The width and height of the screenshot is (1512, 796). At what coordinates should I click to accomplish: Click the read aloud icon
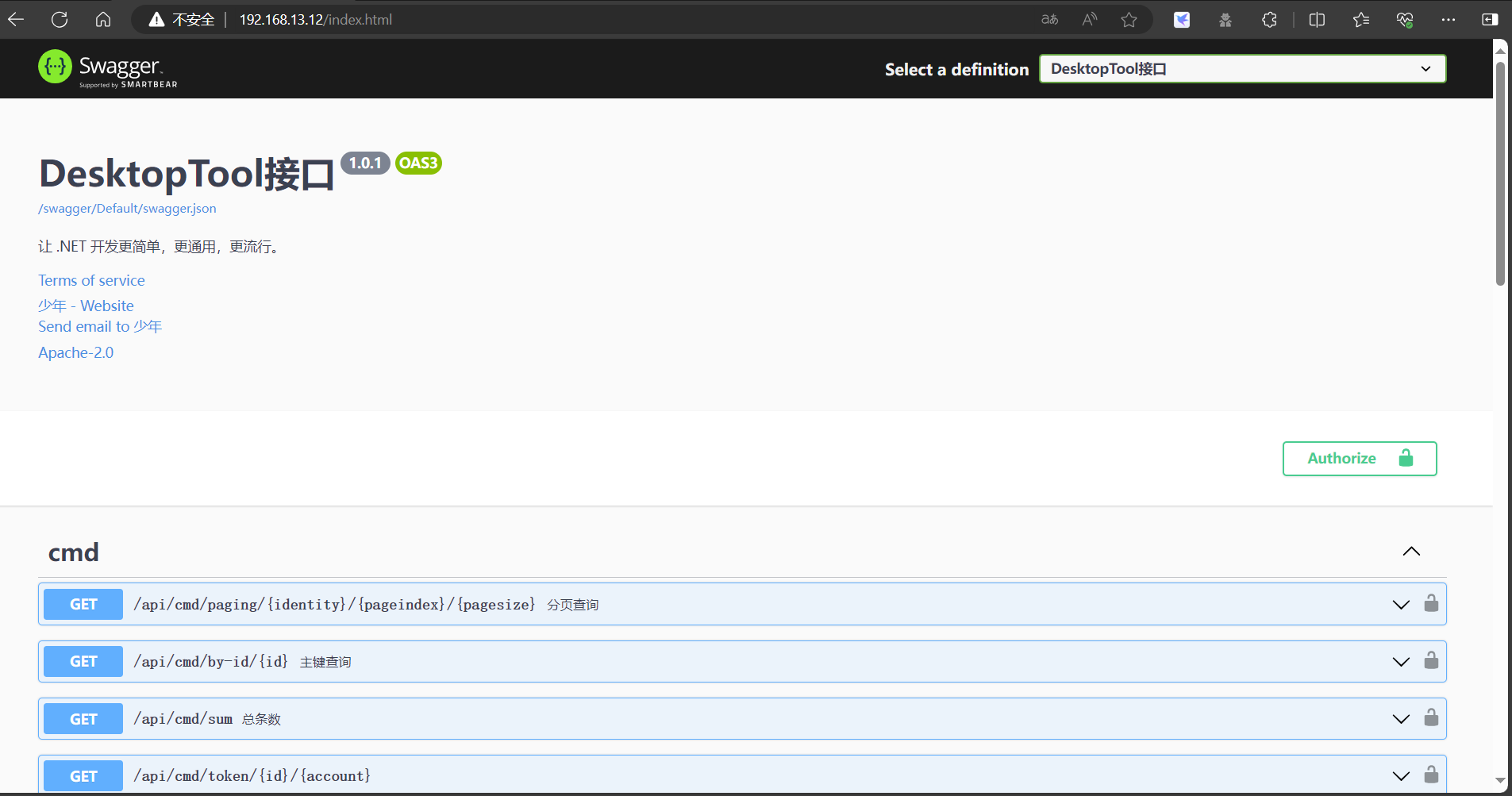pos(1090,20)
